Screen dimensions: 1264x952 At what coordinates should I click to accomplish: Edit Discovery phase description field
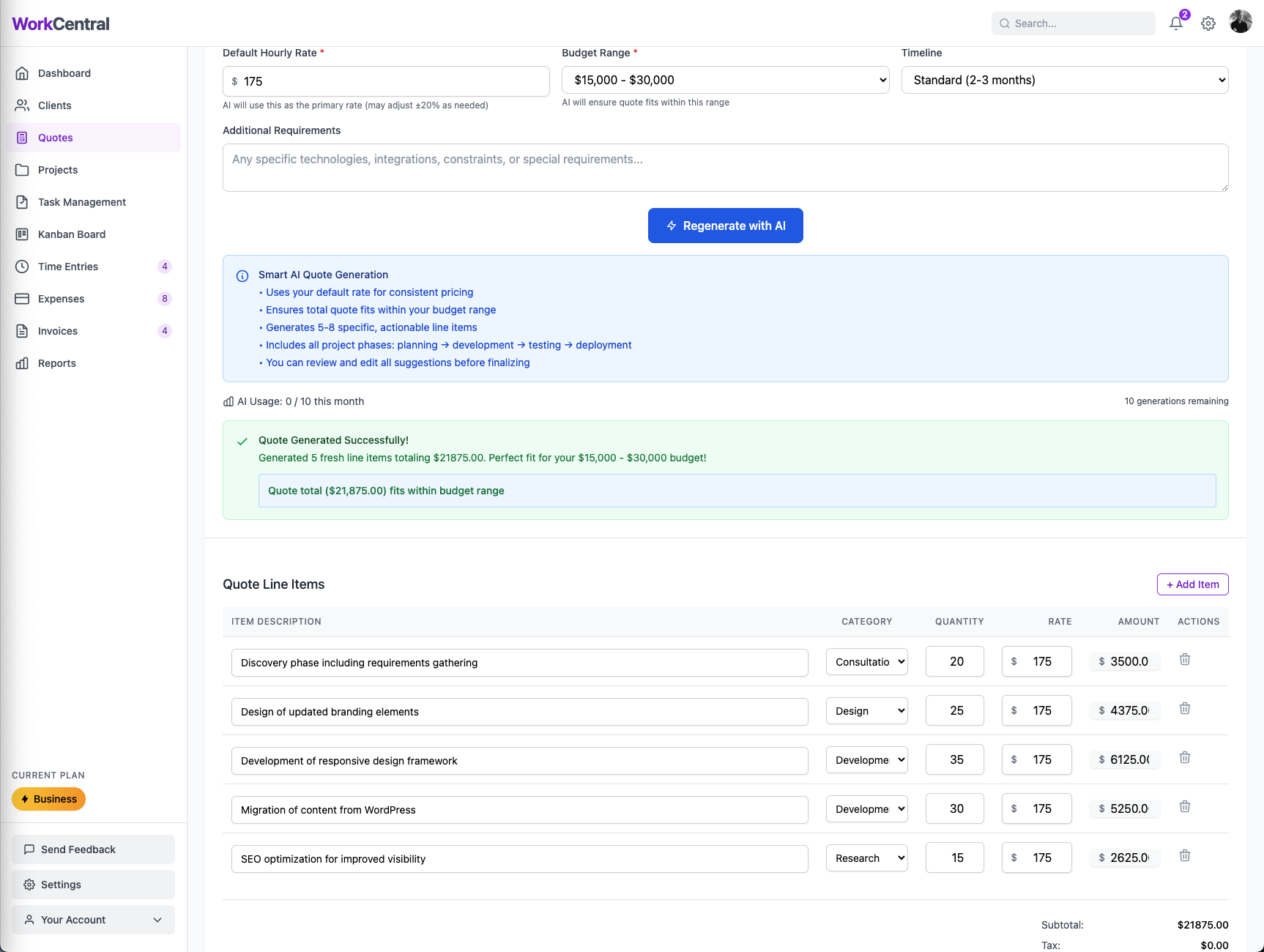(520, 663)
